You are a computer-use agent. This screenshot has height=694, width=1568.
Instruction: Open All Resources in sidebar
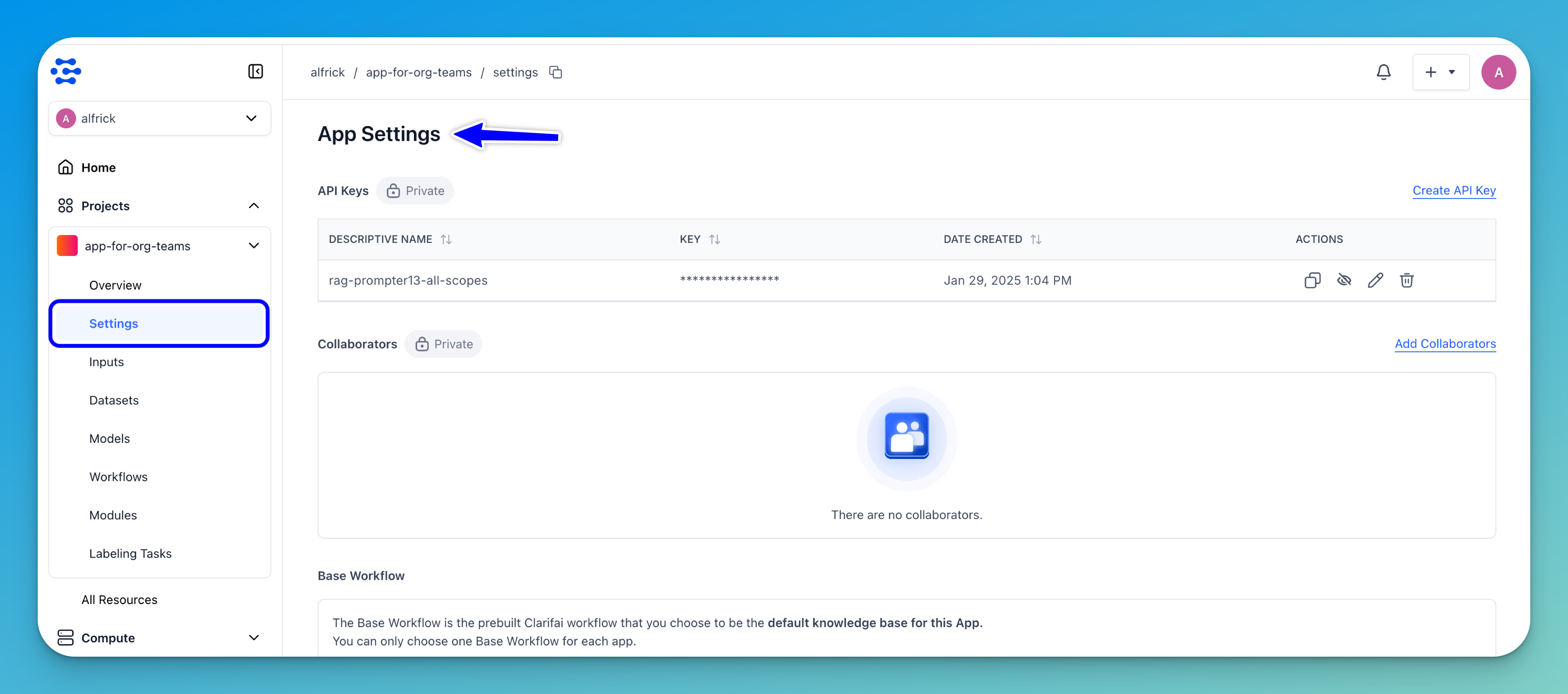119,600
